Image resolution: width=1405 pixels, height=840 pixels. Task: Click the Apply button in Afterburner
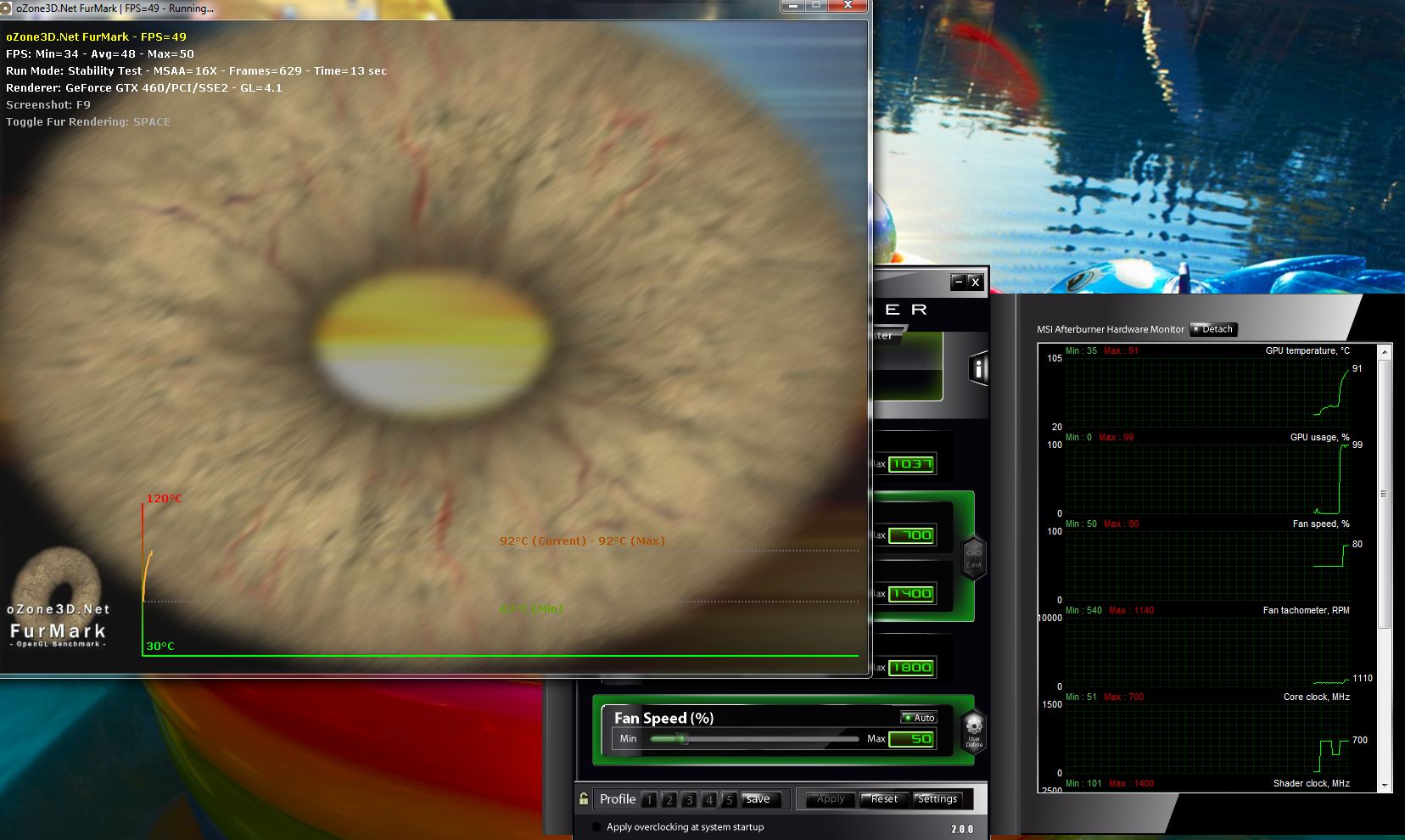[x=830, y=799]
